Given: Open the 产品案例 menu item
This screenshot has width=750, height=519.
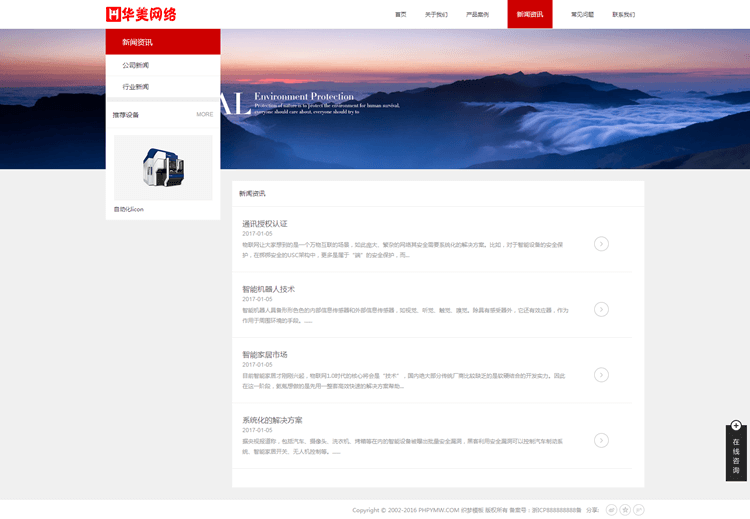Looking at the screenshot, I should point(477,14).
